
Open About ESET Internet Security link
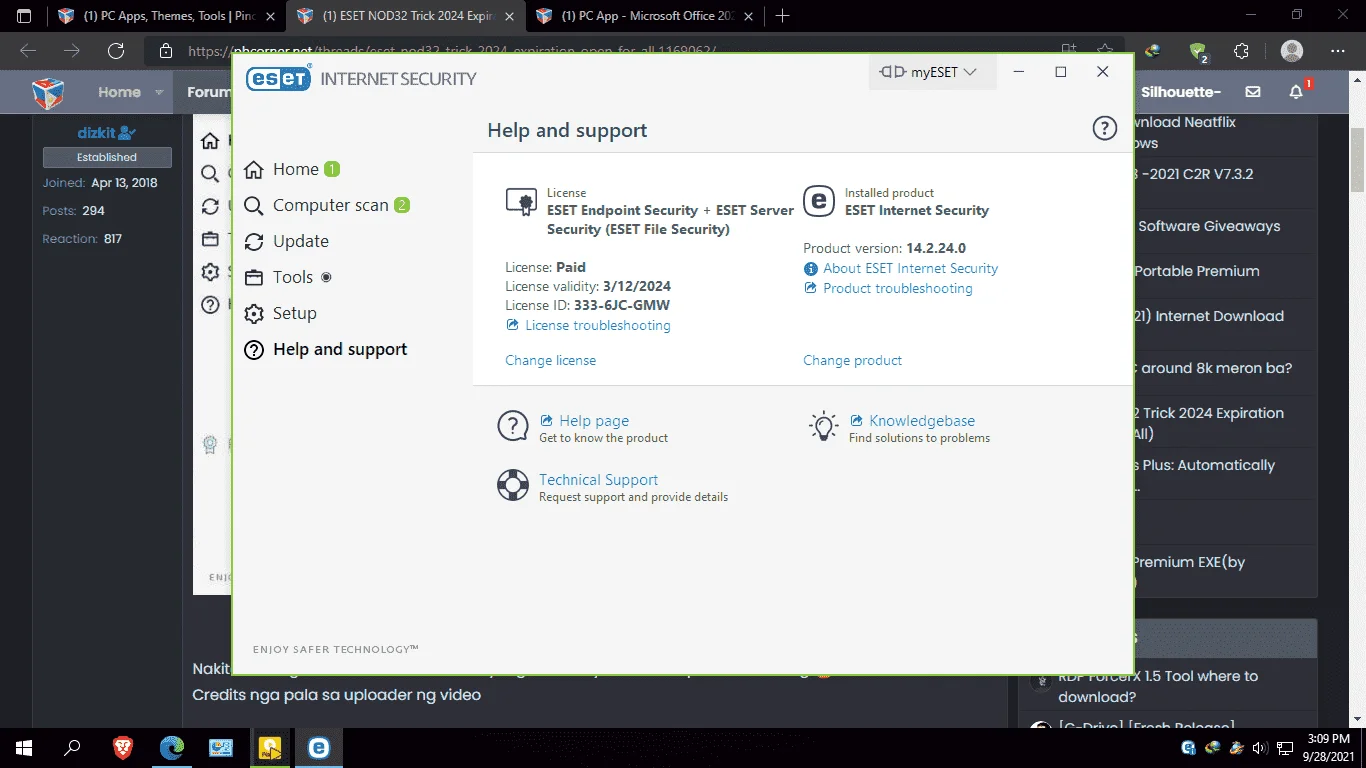pyautogui.click(x=910, y=268)
